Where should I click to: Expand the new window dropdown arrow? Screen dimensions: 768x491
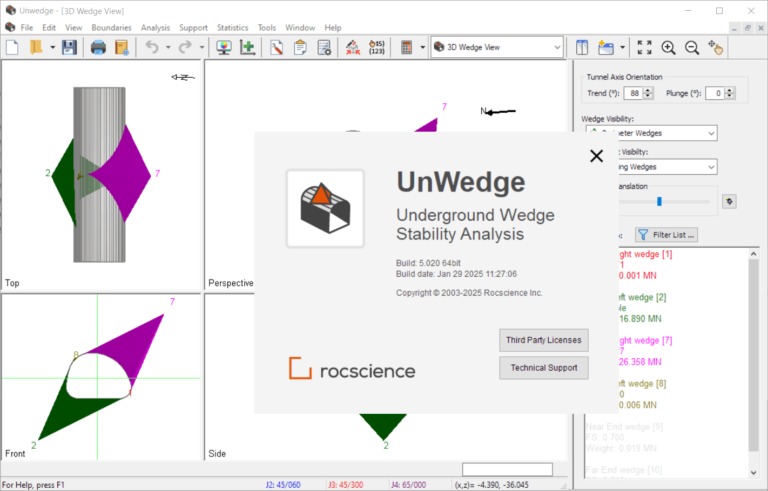(622, 48)
